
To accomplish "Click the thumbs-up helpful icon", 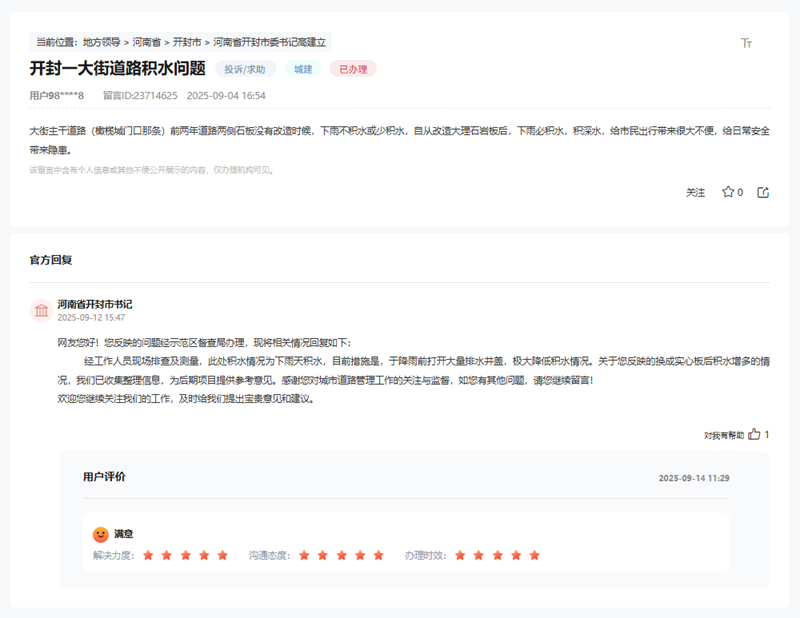I will click(754, 435).
